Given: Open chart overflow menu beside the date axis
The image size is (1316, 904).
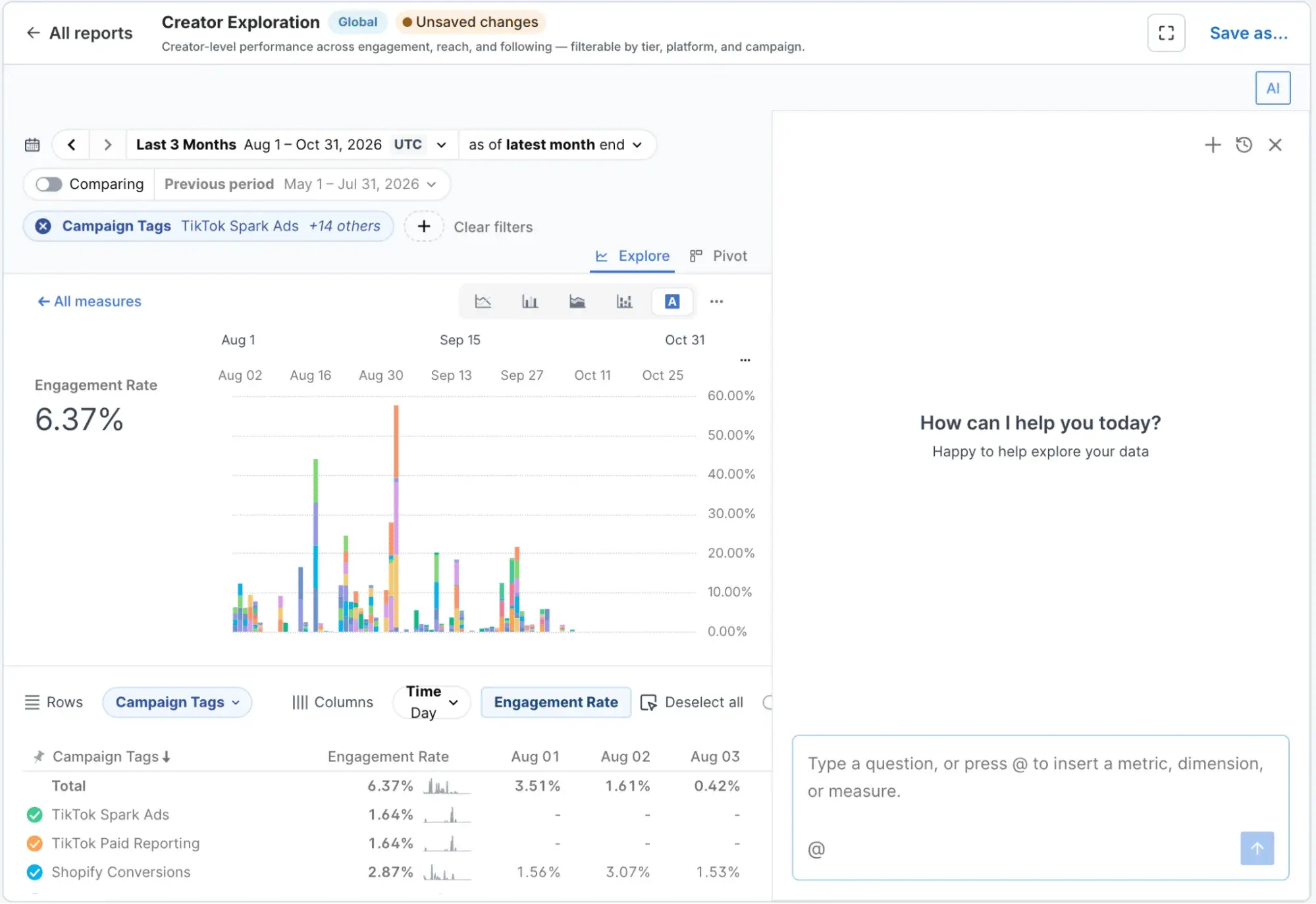Looking at the screenshot, I should [x=745, y=360].
